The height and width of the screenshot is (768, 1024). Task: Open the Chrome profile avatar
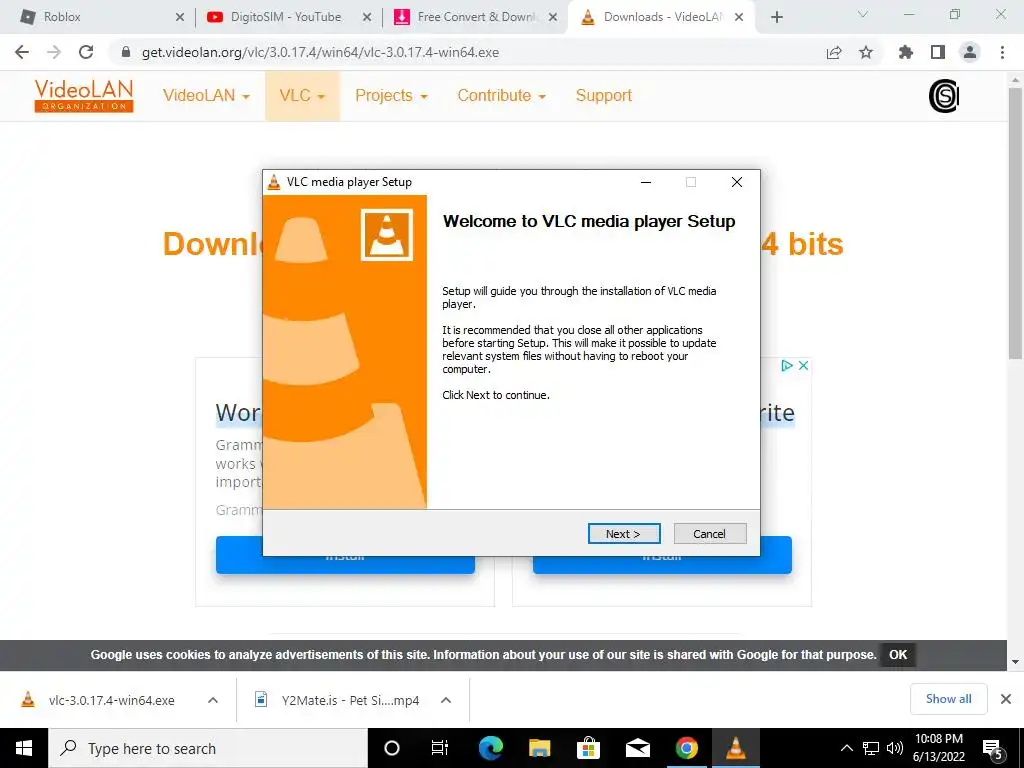(970, 52)
